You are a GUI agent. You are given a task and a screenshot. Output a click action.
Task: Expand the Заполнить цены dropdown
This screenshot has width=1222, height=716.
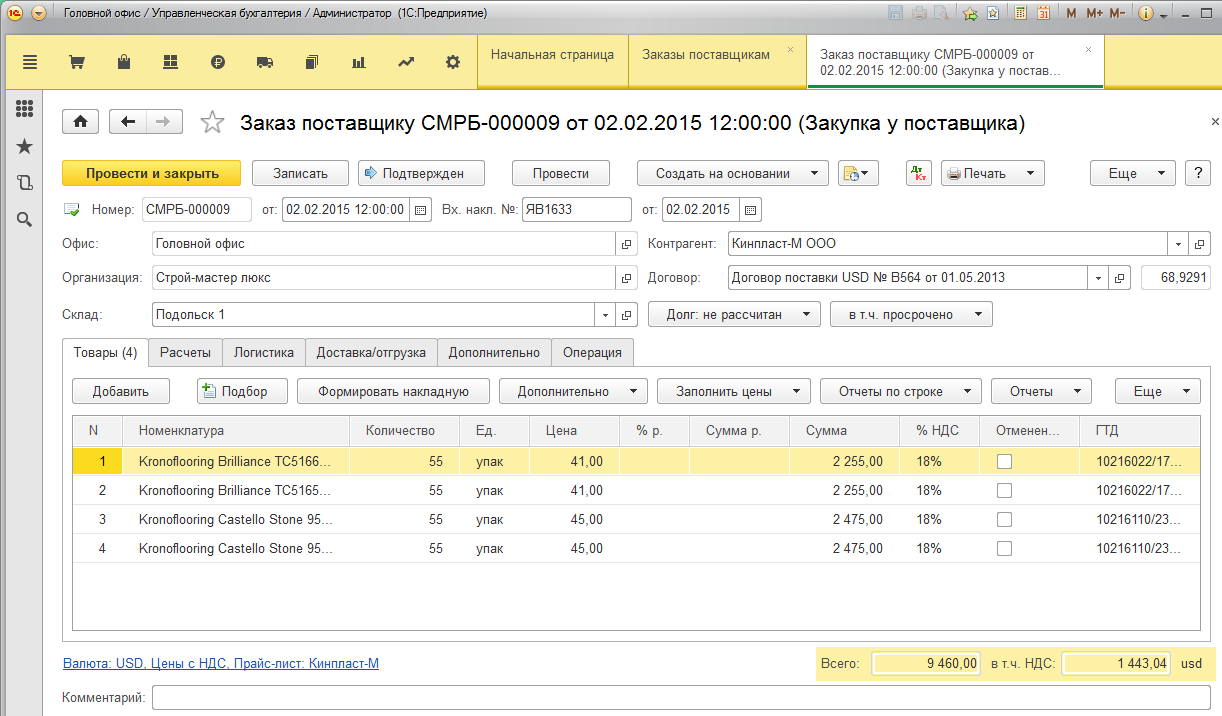click(x=733, y=391)
